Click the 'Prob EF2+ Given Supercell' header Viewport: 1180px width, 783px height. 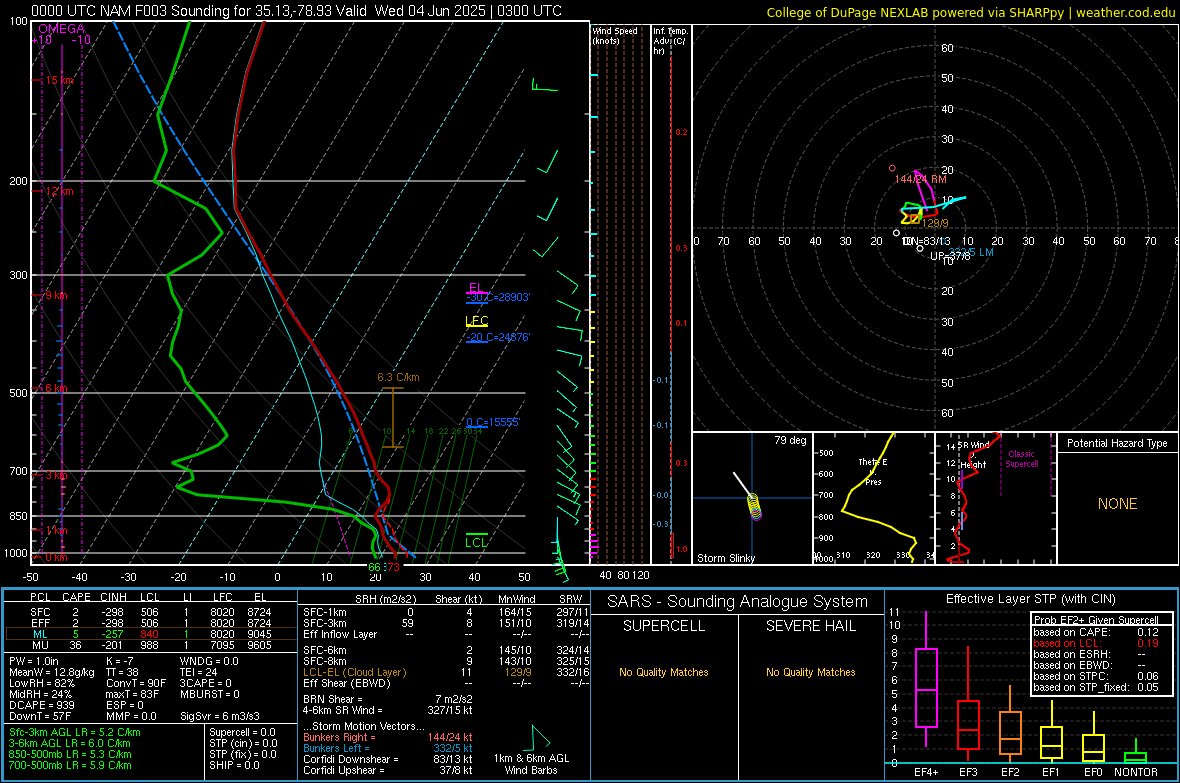1096,620
